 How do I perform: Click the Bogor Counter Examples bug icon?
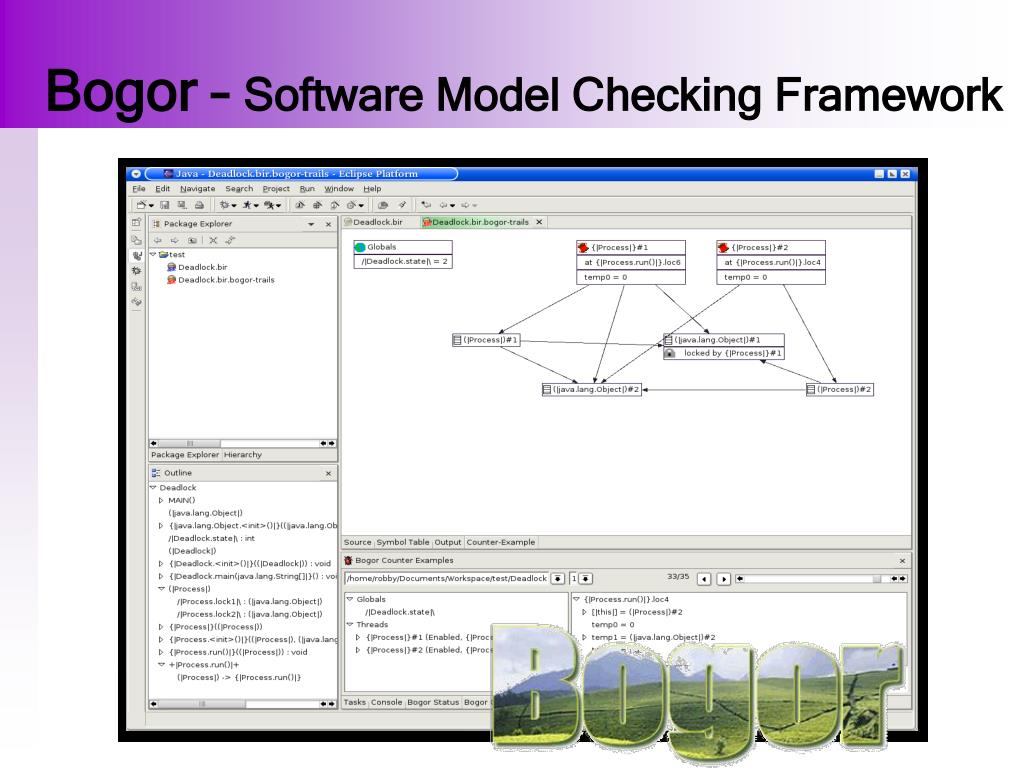(348, 560)
